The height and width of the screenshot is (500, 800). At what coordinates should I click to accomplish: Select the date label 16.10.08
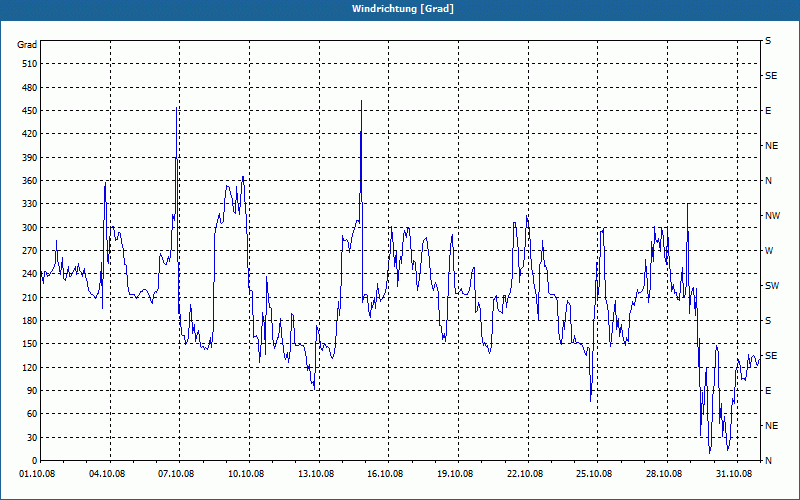point(386,474)
